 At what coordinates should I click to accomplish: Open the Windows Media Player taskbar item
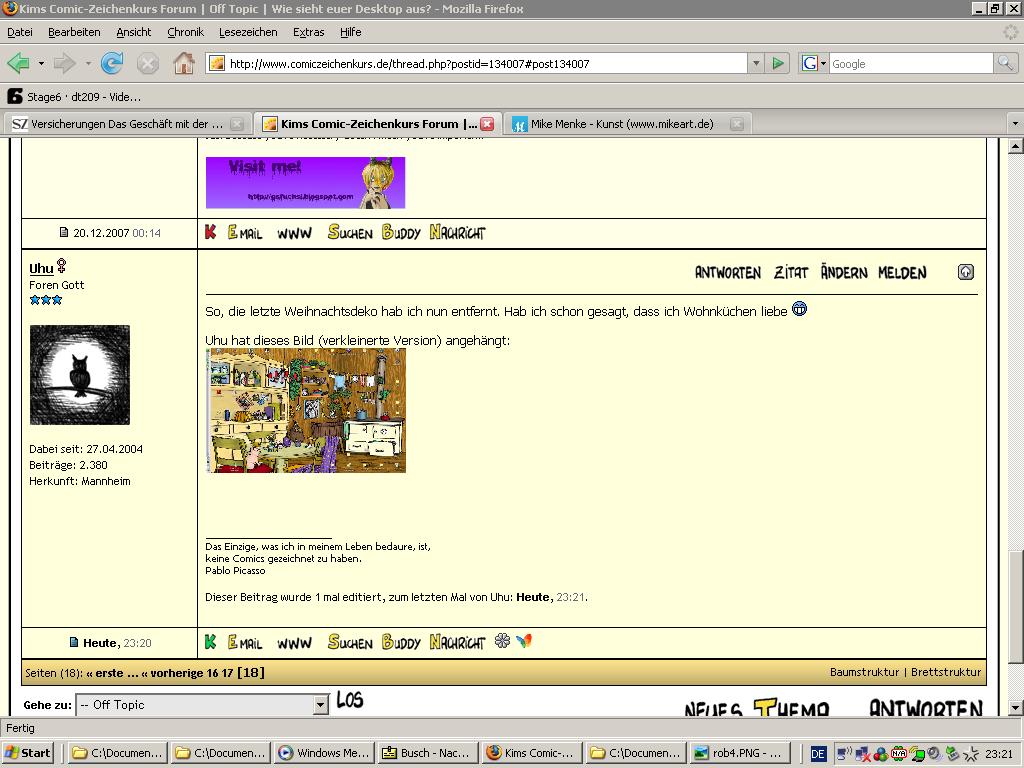pos(324,753)
